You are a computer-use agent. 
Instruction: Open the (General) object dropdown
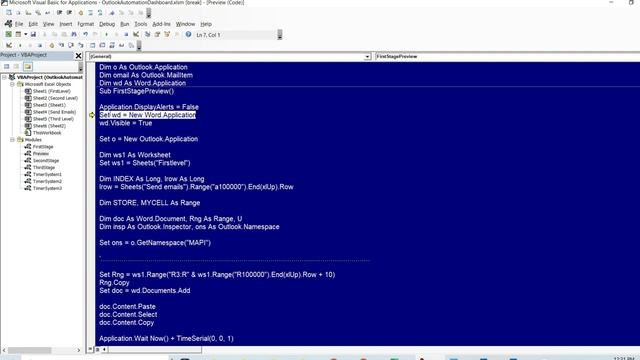[367, 56]
